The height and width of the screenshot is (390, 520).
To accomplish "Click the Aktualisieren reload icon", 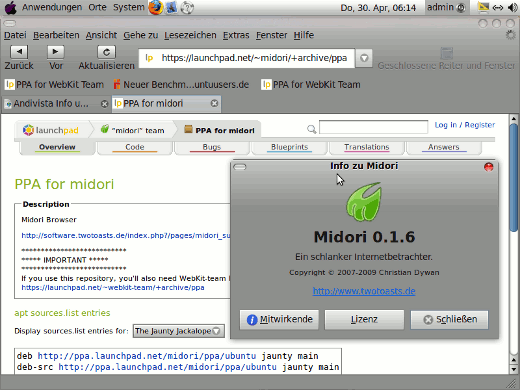I will coord(106,52).
